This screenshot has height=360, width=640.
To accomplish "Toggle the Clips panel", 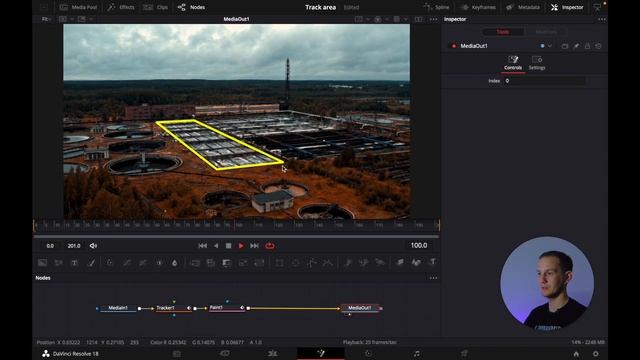I will tap(156, 7).
